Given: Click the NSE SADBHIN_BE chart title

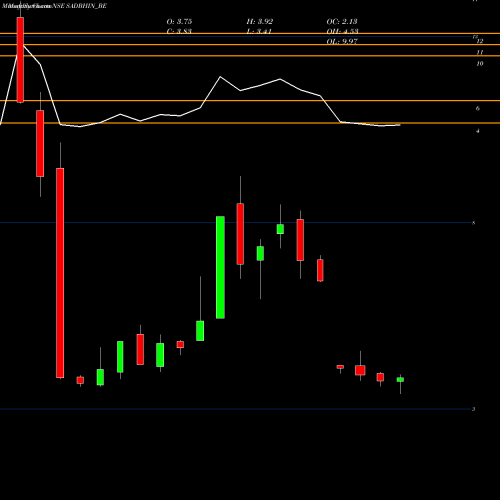Looking at the screenshot, I should tap(54, 6).
